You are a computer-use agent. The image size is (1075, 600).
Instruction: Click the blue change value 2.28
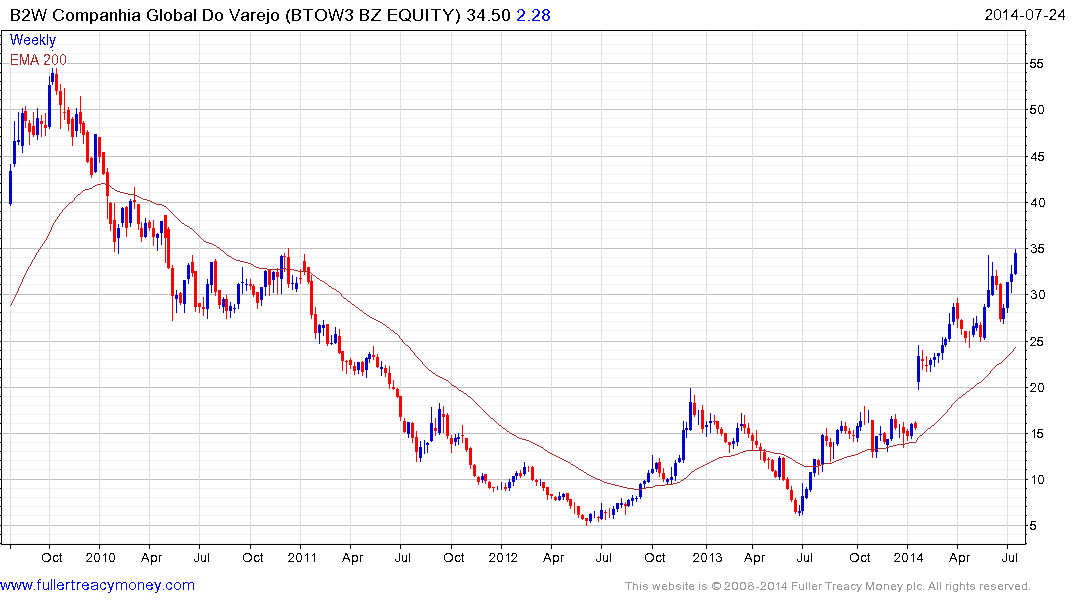(533, 15)
